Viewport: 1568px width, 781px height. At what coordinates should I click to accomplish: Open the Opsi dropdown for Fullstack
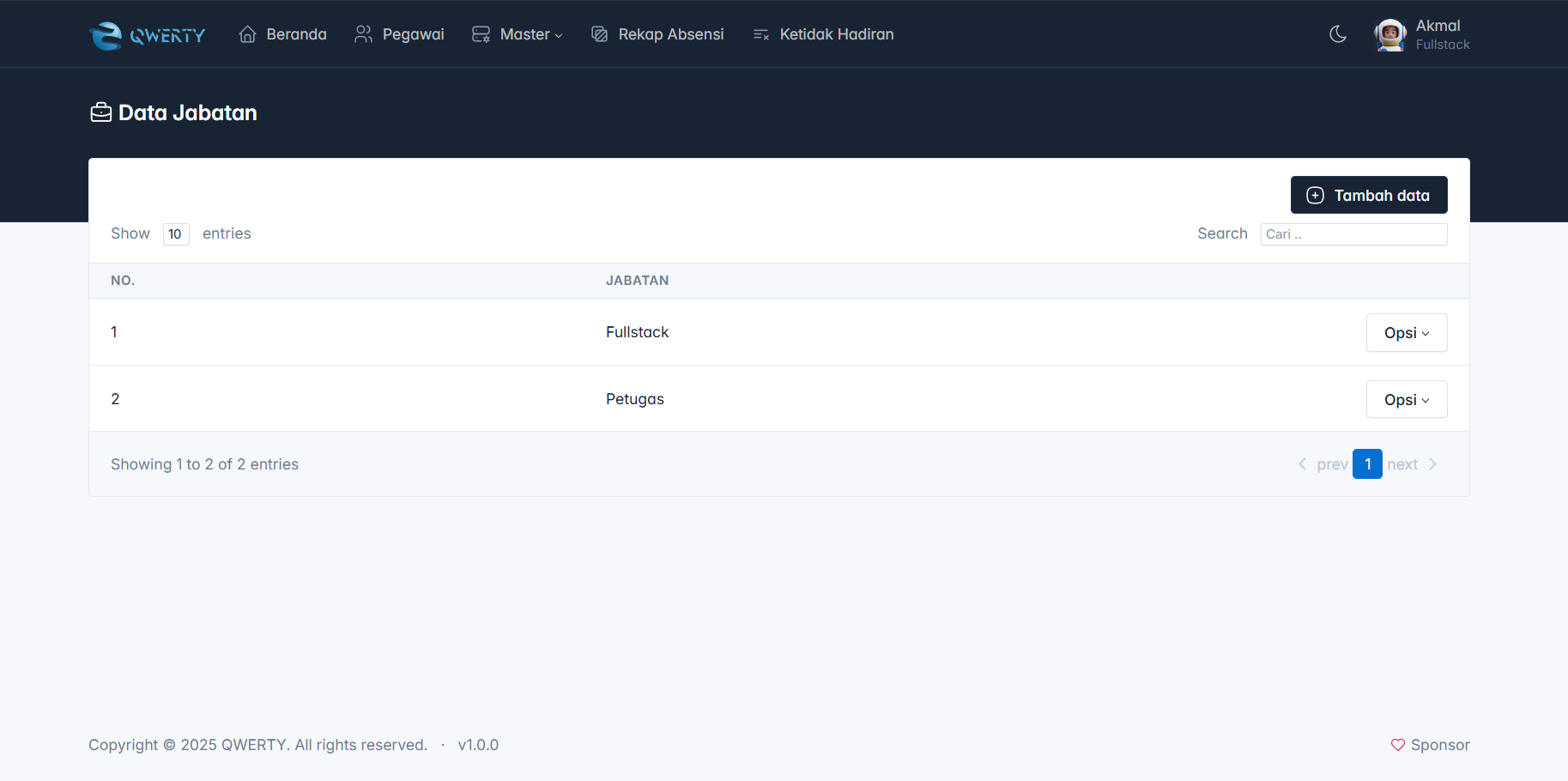[1407, 333]
